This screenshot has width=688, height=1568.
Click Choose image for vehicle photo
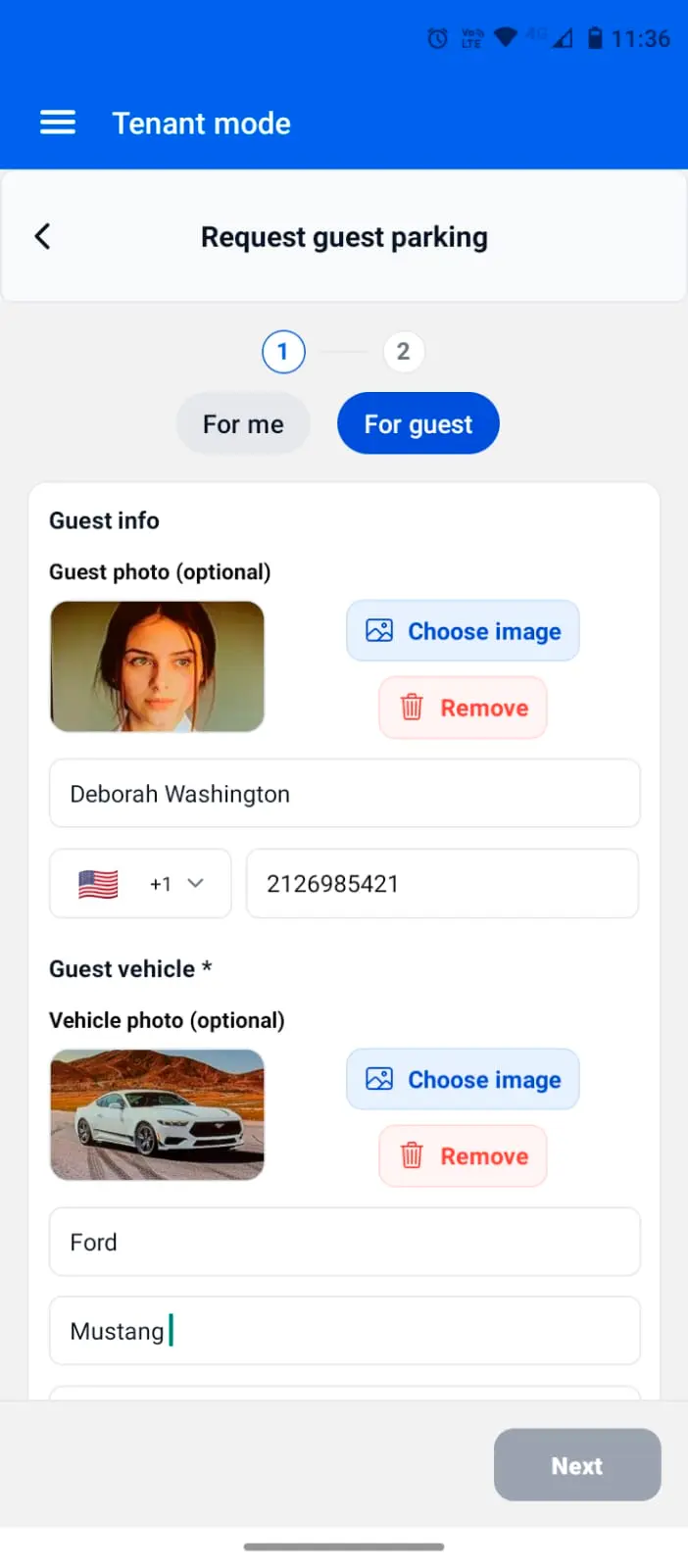(463, 1079)
